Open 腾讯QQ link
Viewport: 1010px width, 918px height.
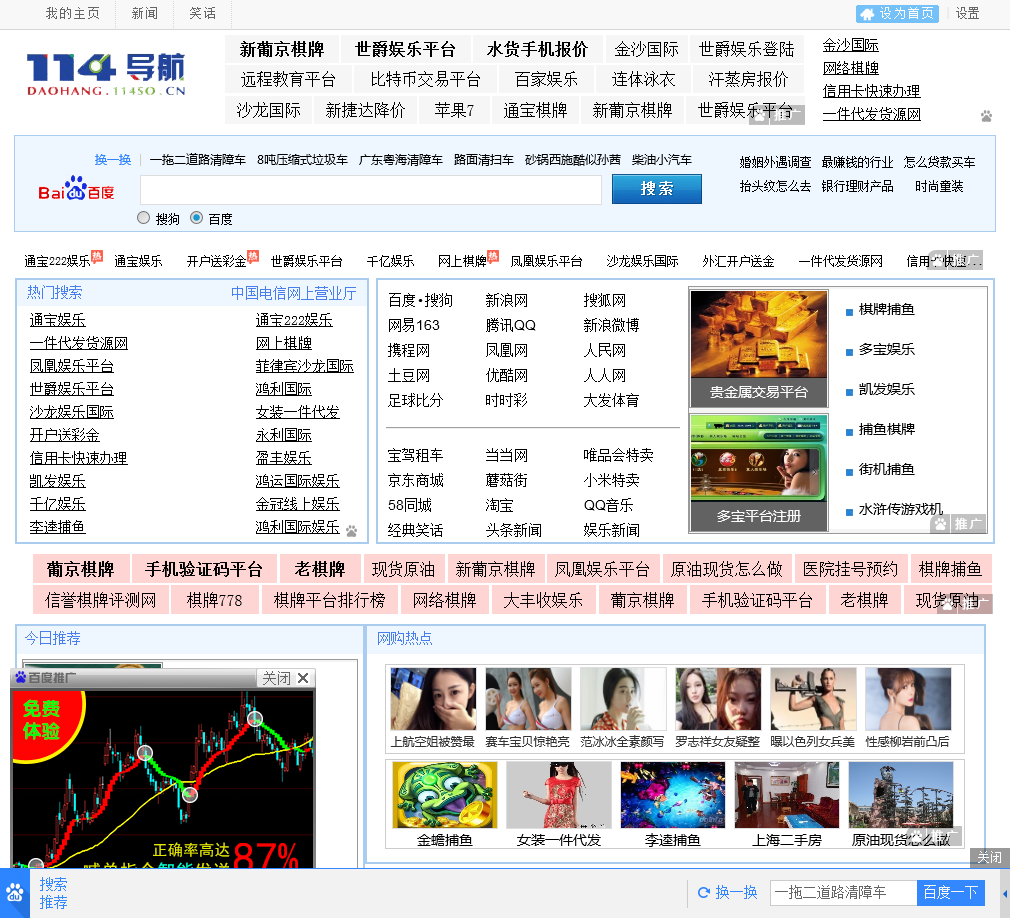click(510, 325)
